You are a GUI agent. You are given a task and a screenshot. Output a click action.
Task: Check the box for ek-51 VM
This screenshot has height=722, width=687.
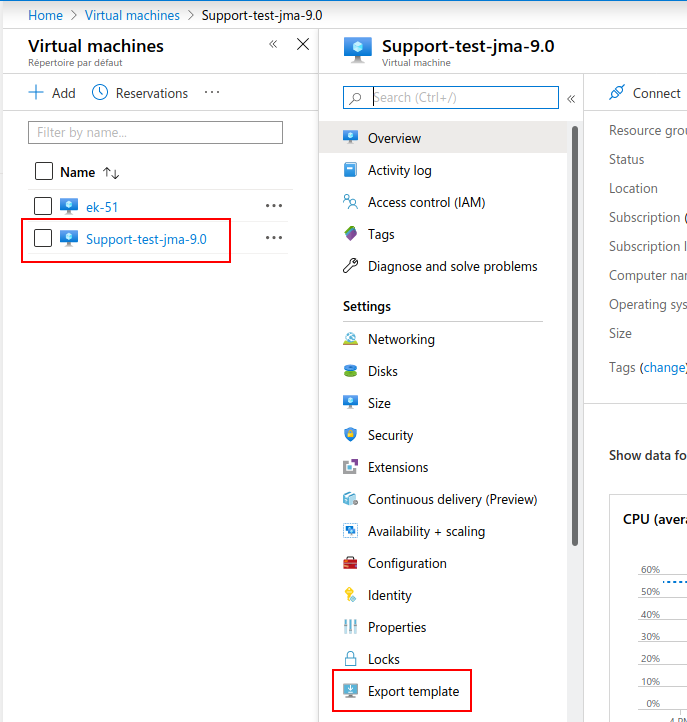pyautogui.click(x=43, y=206)
